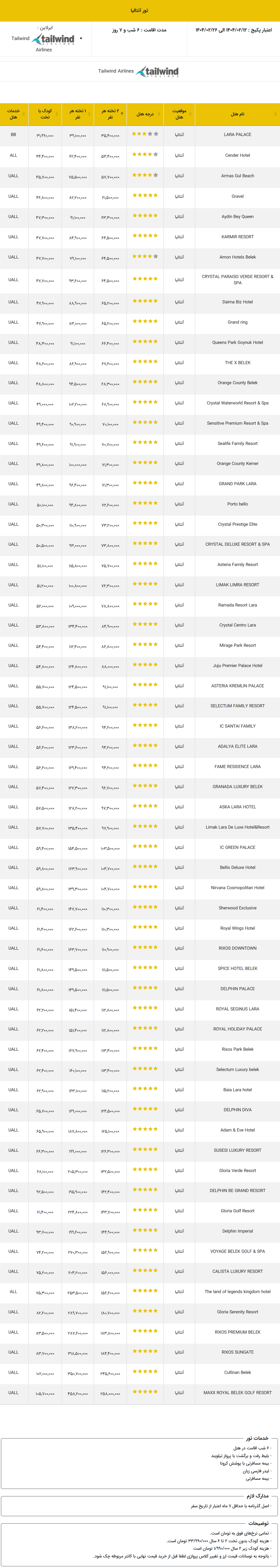Sort table by نام هتل column
Viewport: 280px width, 1568px height.
coord(237,114)
